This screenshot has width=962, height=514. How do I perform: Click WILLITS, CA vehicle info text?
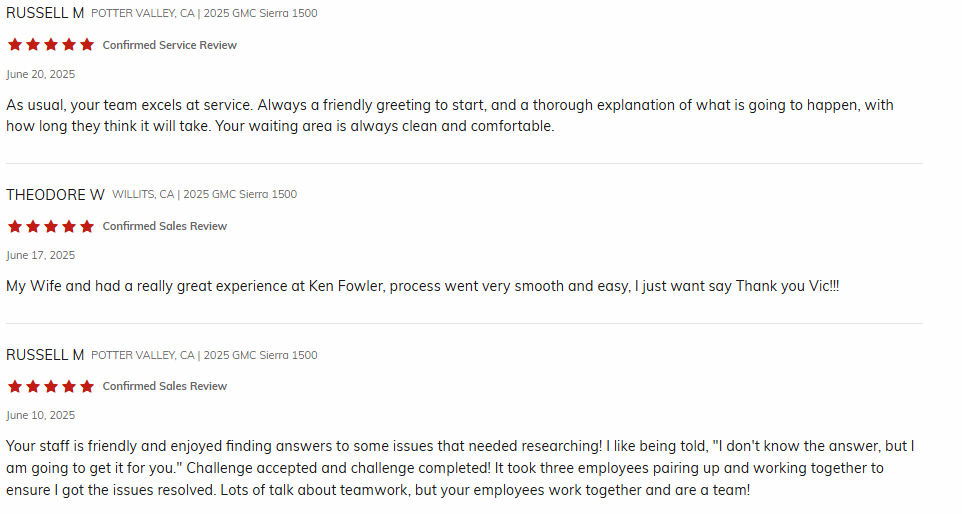coord(204,194)
